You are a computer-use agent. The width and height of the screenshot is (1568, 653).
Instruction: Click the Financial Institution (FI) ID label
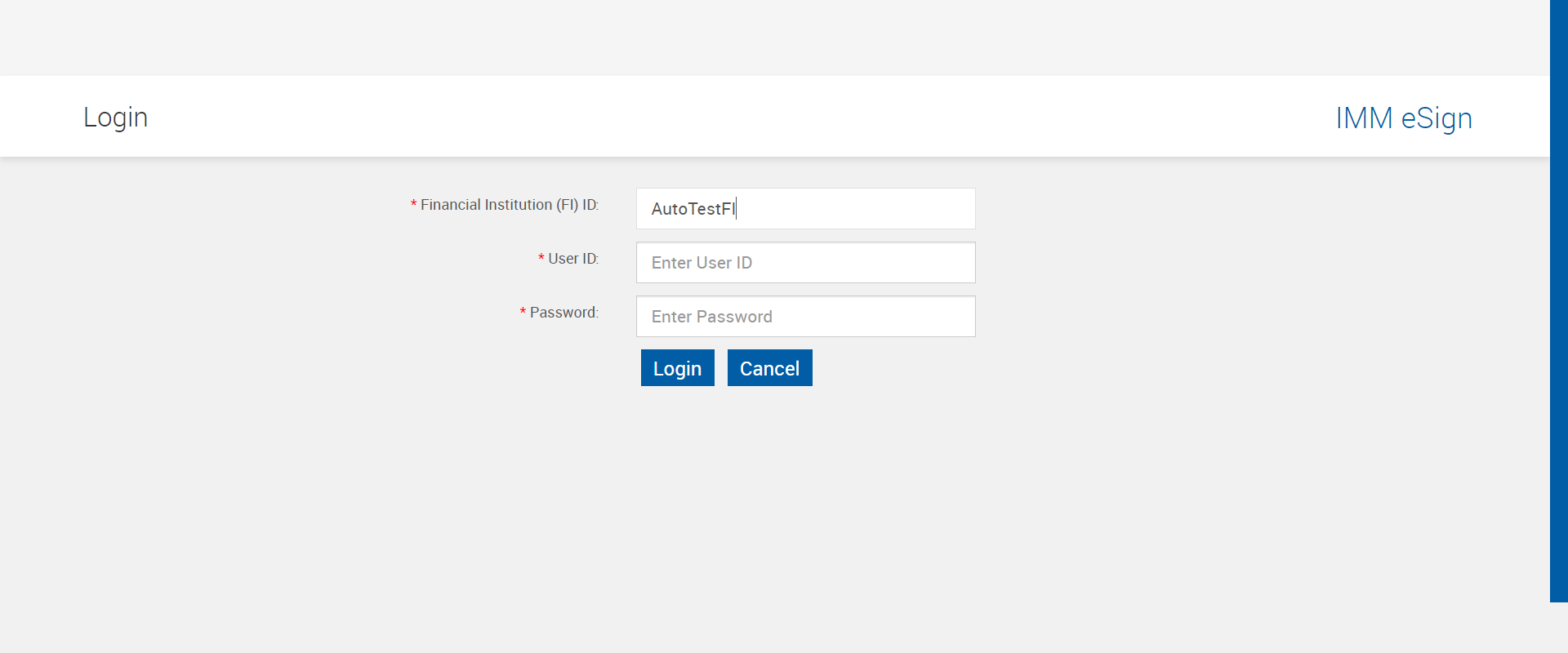(509, 205)
